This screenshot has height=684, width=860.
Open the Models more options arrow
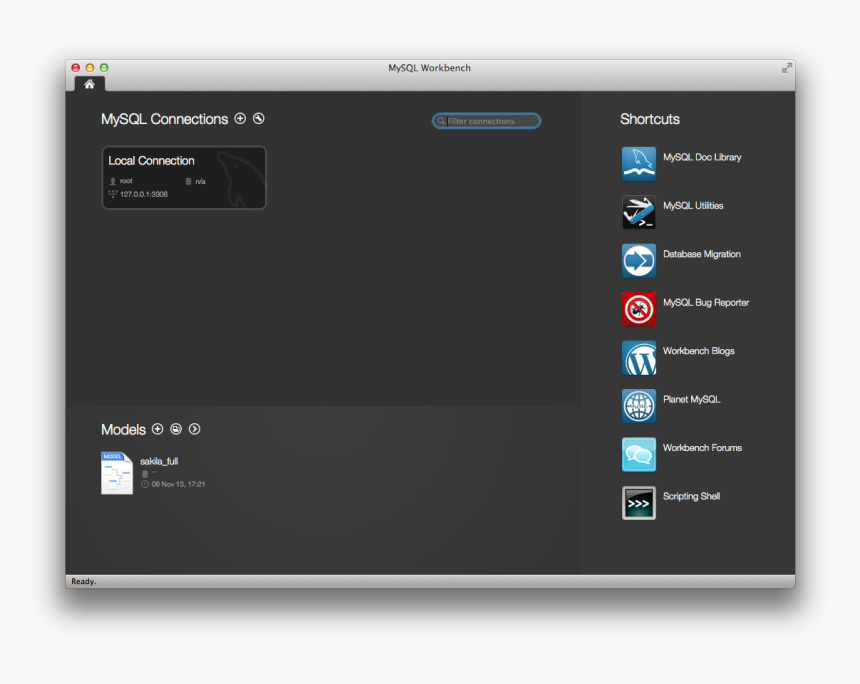click(x=195, y=429)
